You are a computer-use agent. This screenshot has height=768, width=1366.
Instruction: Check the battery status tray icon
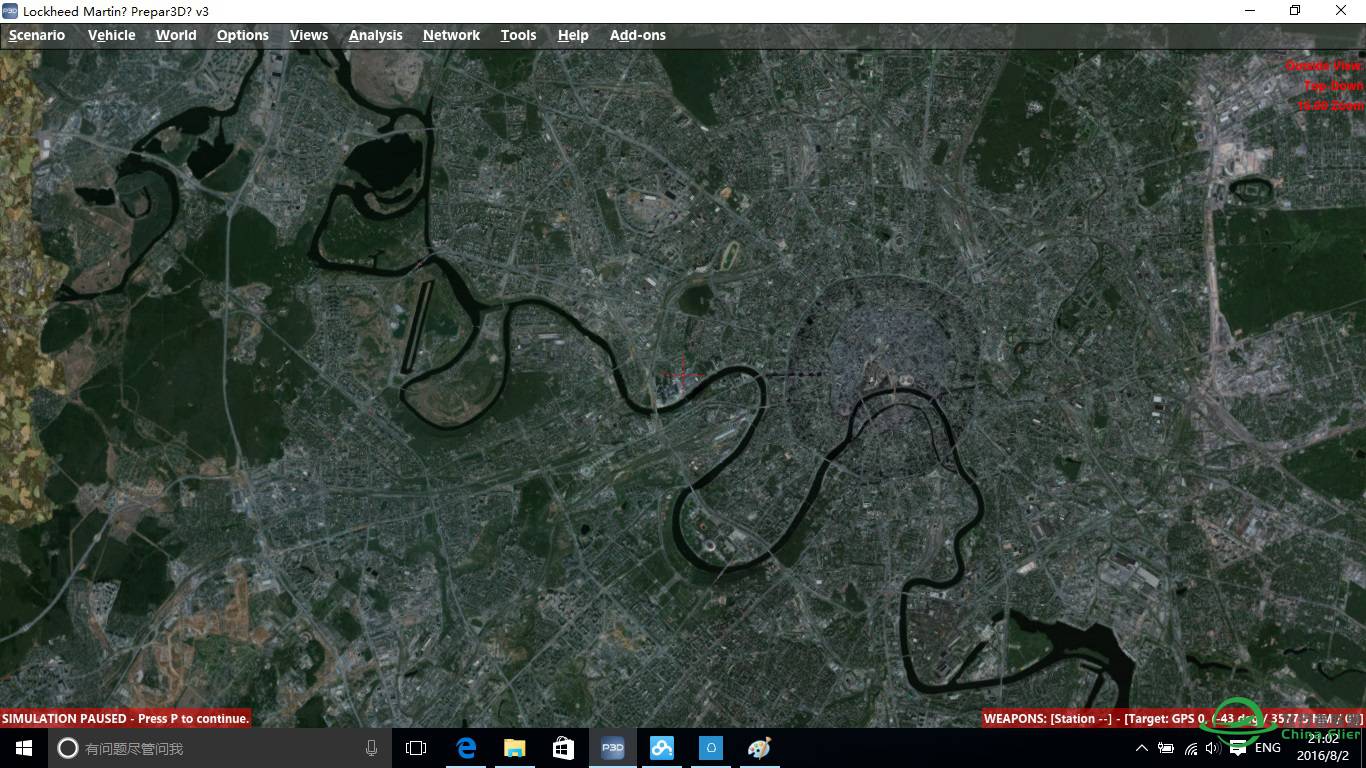[1165, 747]
